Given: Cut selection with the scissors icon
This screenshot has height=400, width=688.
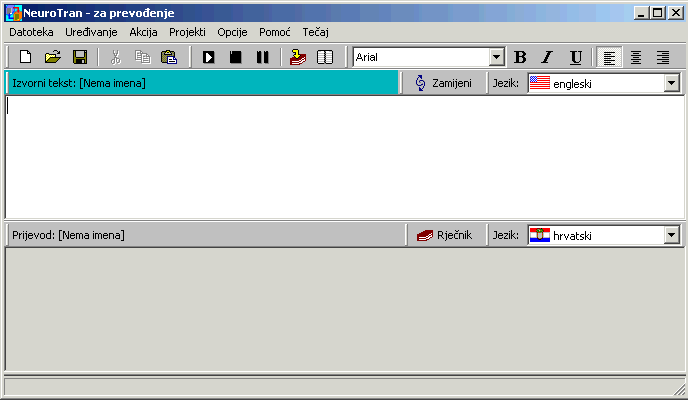Looking at the screenshot, I should pyautogui.click(x=115, y=57).
